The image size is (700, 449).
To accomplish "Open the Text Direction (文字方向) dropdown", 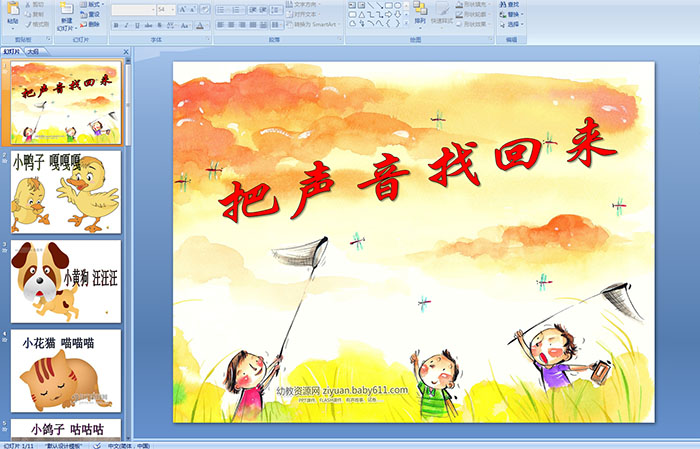I will (x=303, y=4).
